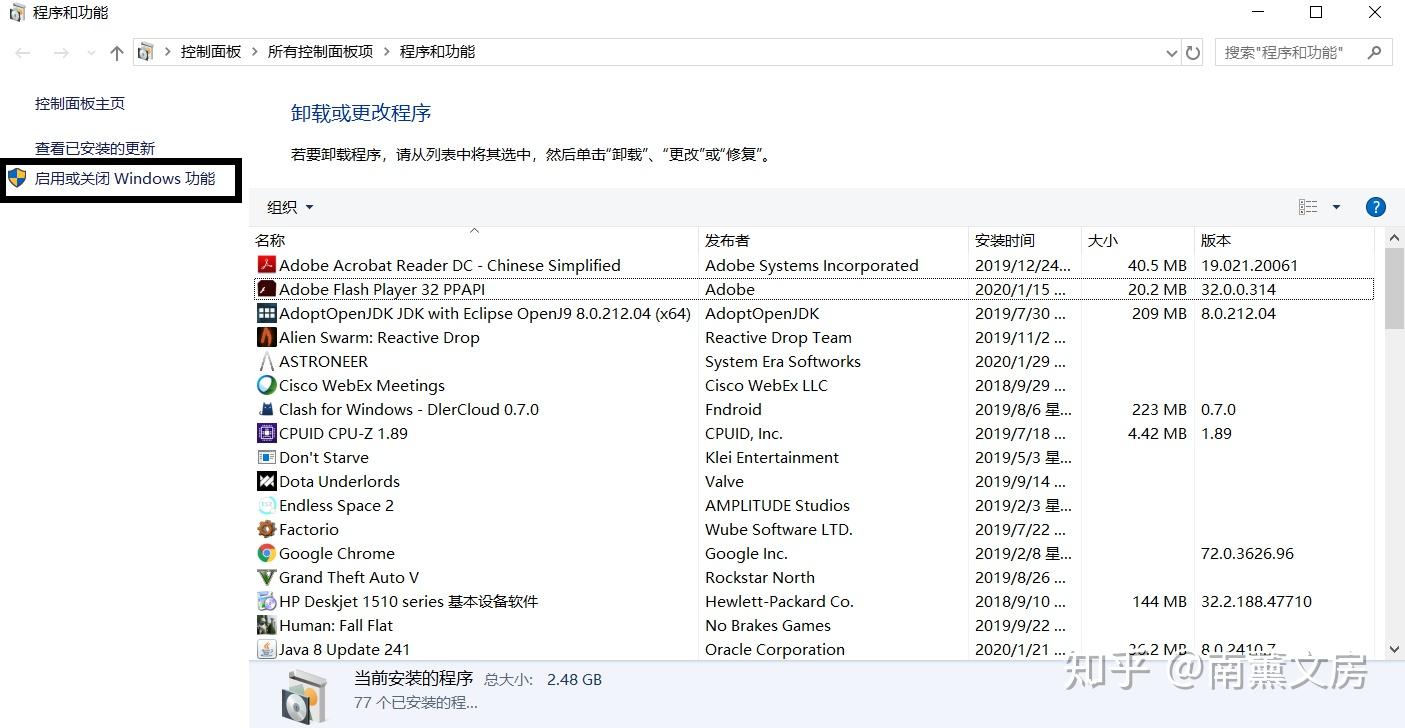The height and width of the screenshot is (728, 1405).
Task: Click version 32.2.188.47710 in the HP row
Action: pyautogui.click(x=1256, y=601)
